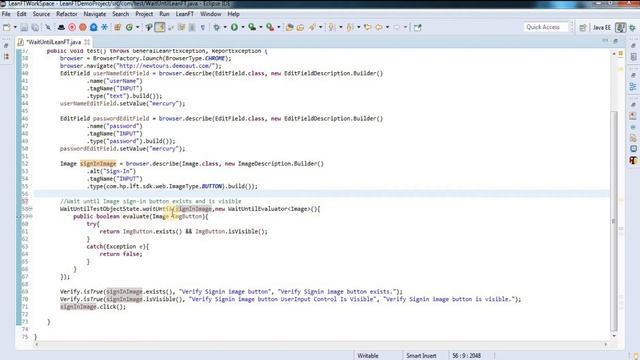
Task: Click the Back navigation yellow arrow
Action: pyautogui.click(x=379, y=27)
